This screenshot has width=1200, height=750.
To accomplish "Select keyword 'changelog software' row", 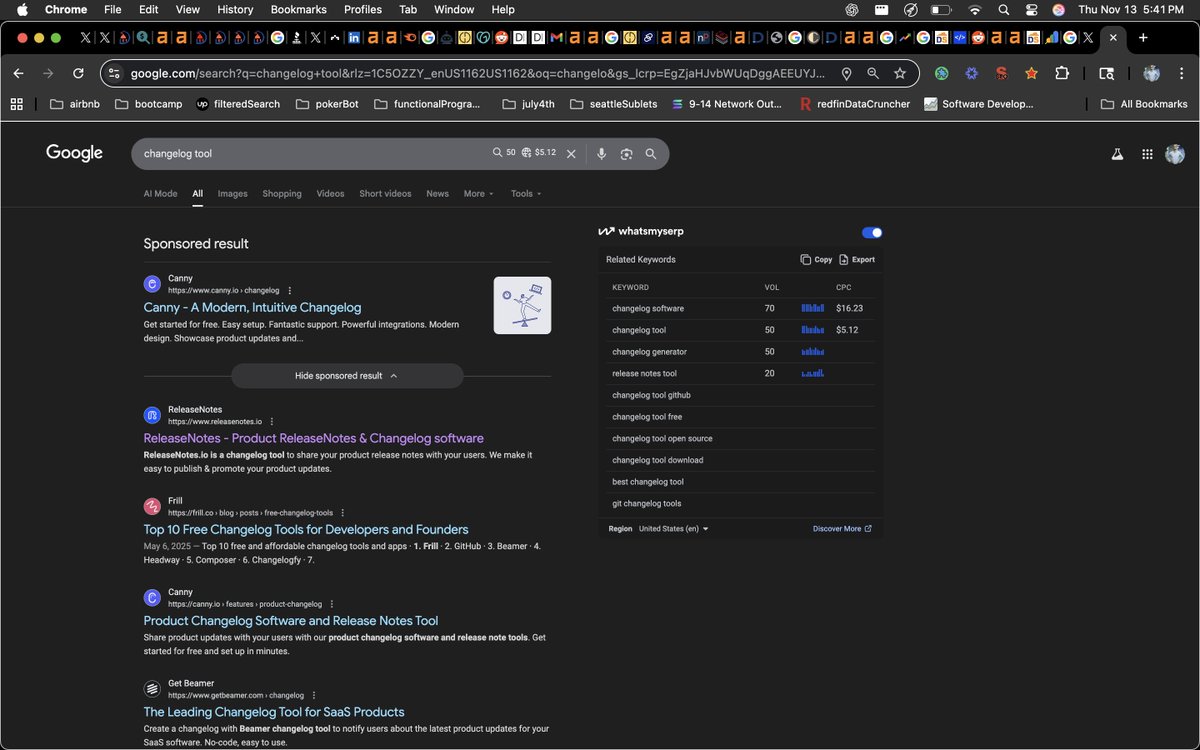I will click(740, 309).
